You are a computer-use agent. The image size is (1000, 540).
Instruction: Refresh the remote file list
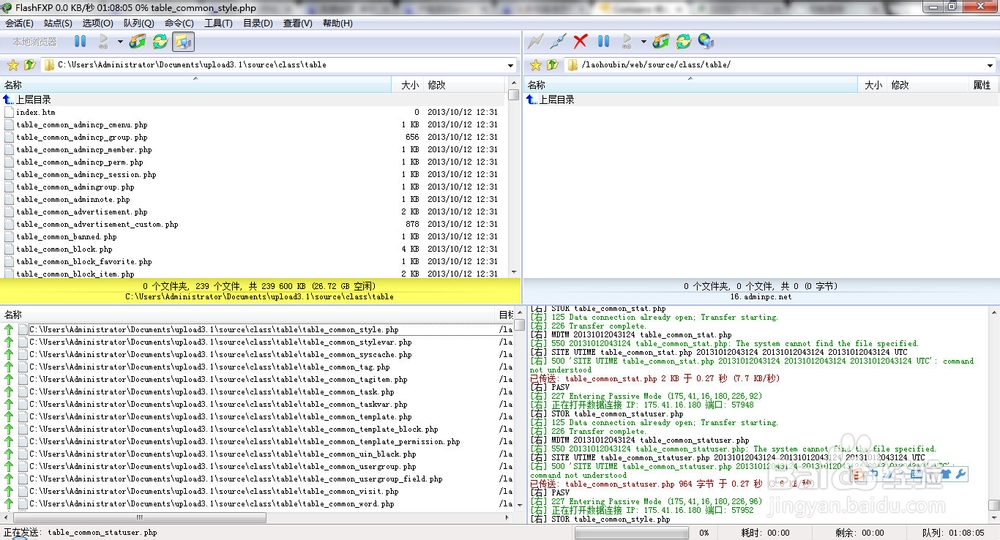point(684,41)
